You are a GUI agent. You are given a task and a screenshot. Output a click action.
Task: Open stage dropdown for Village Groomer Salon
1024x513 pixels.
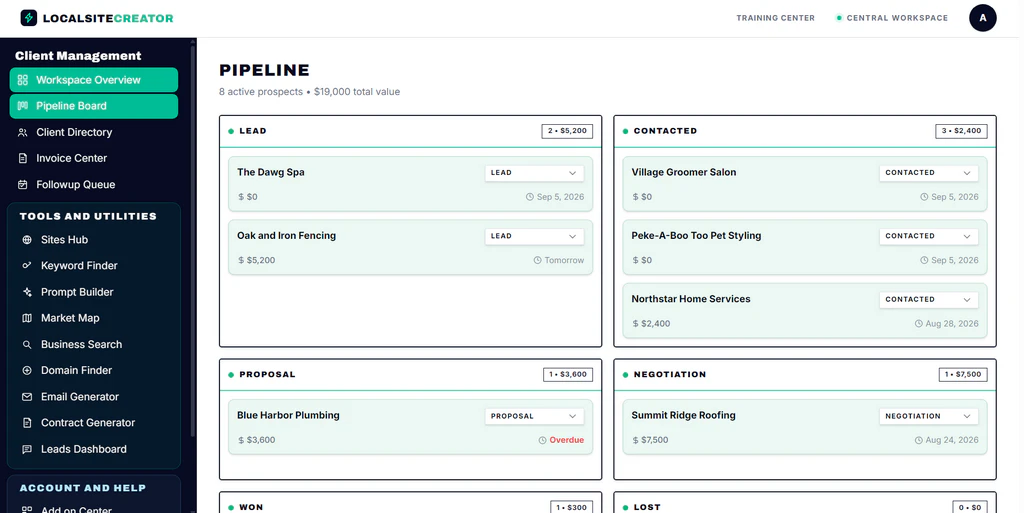click(928, 172)
